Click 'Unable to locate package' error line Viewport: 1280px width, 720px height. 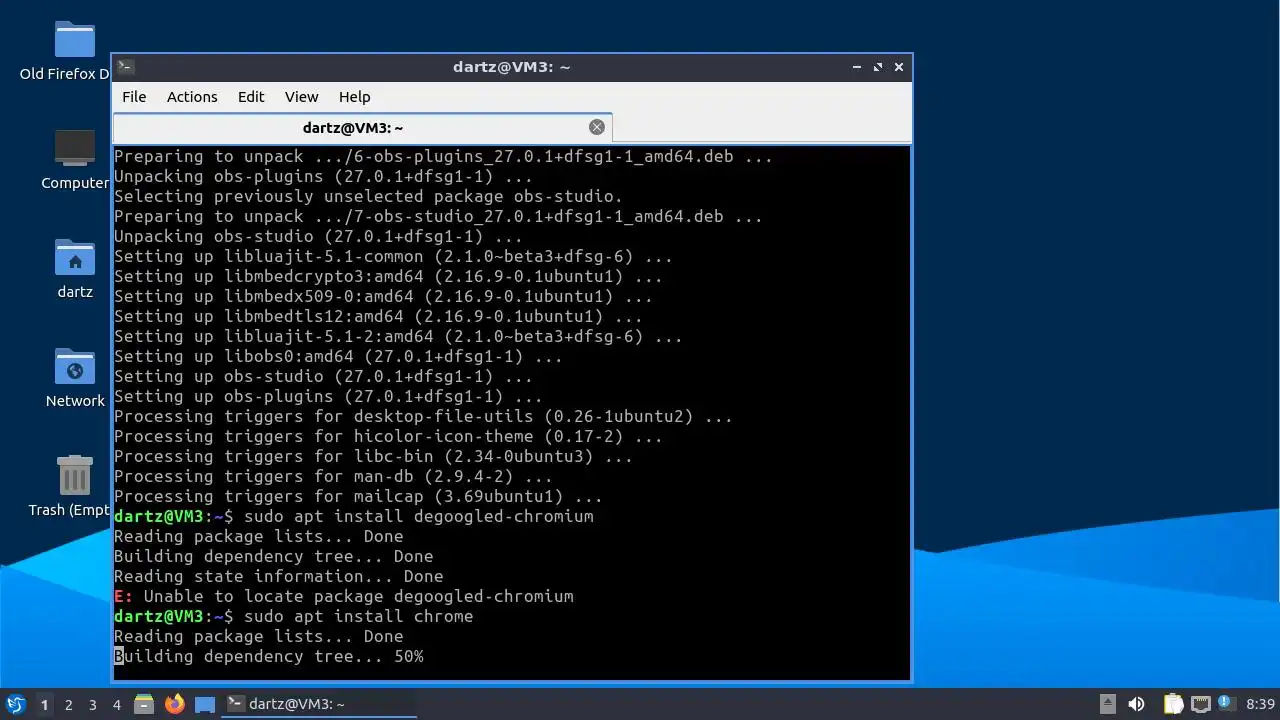344,597
